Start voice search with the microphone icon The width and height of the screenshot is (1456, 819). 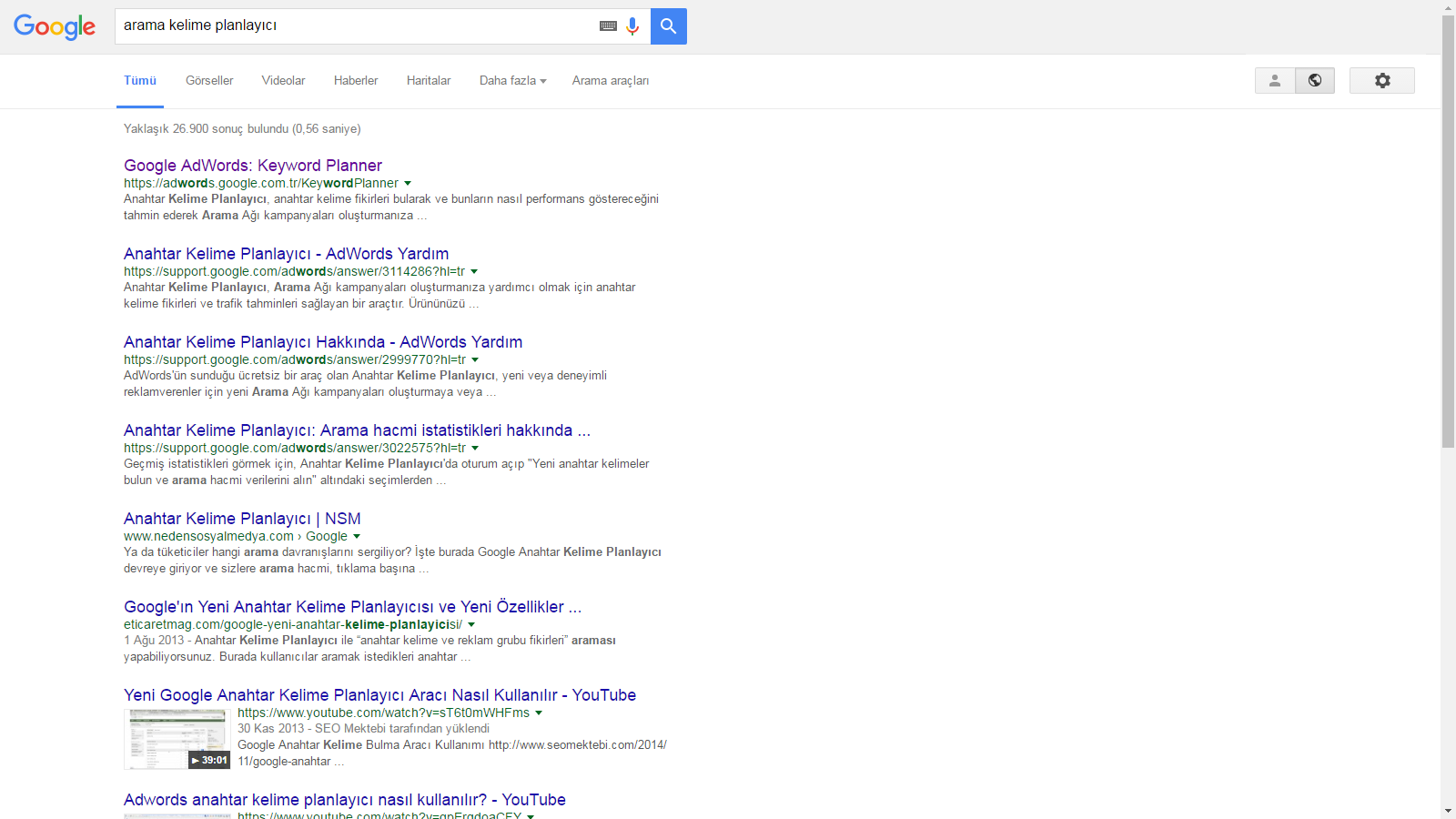[632, 26]
